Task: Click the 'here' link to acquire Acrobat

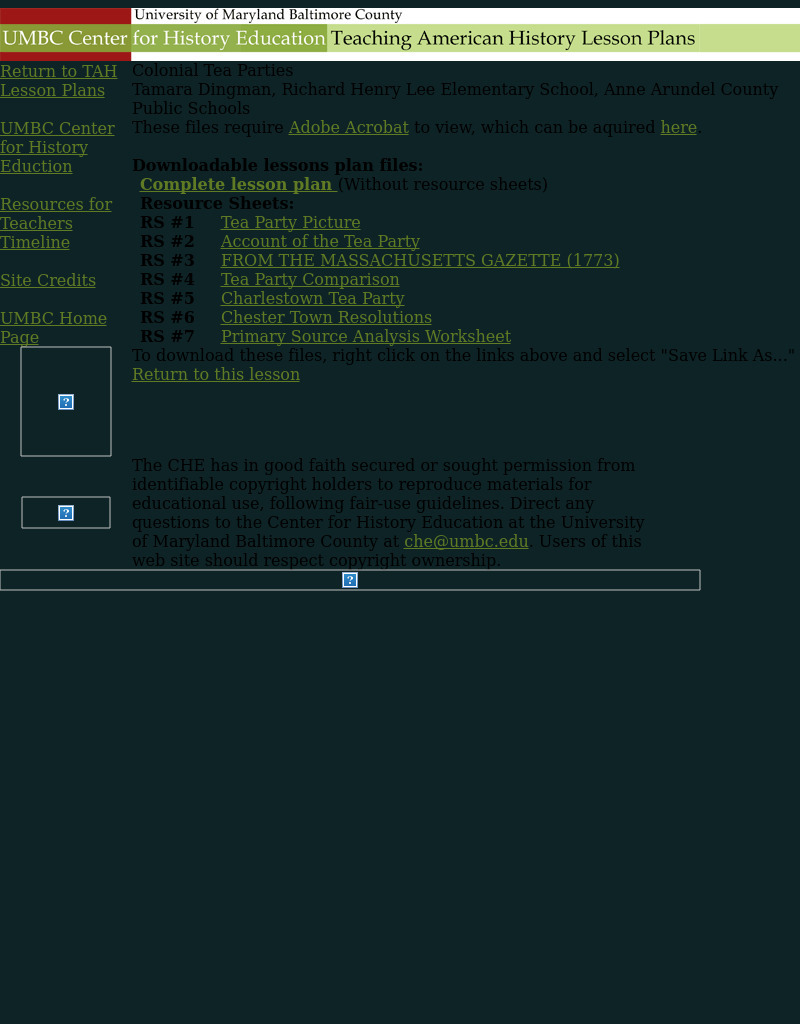Action: click(678, 127)
